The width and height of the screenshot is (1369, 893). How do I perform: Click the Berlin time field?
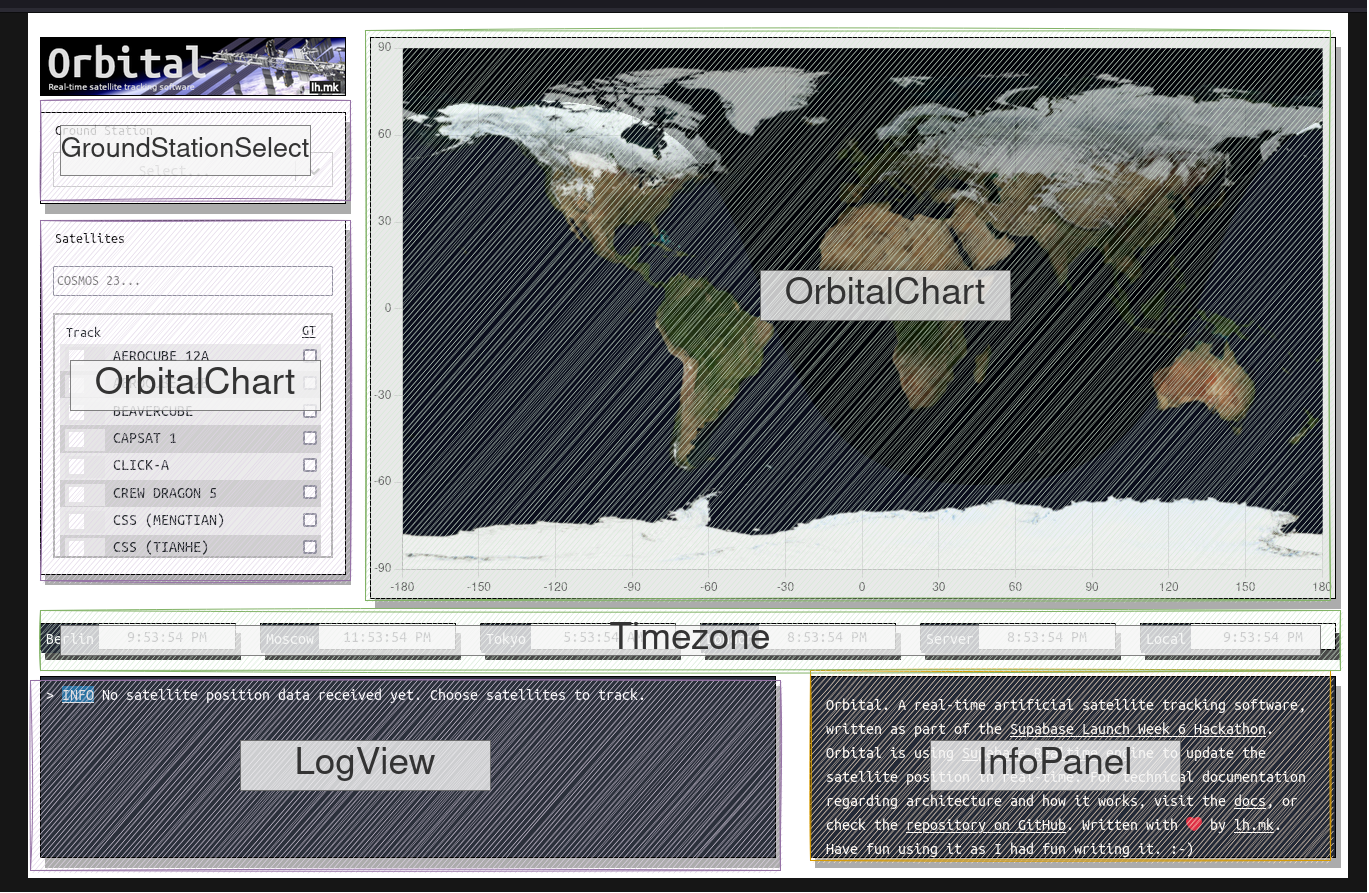[167, 637]
